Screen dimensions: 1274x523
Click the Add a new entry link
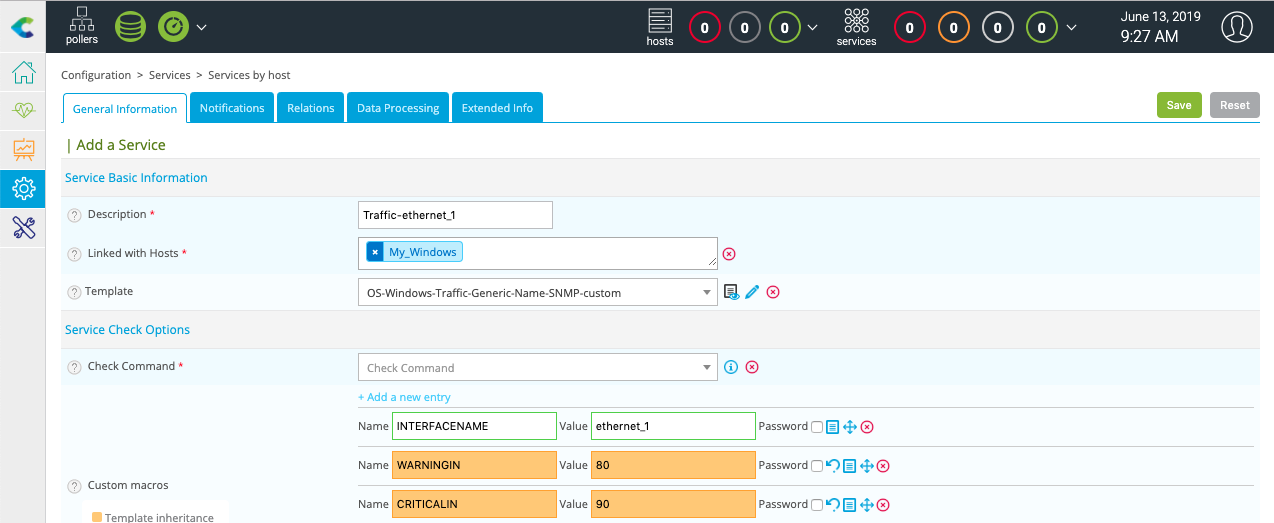[404, 397]
